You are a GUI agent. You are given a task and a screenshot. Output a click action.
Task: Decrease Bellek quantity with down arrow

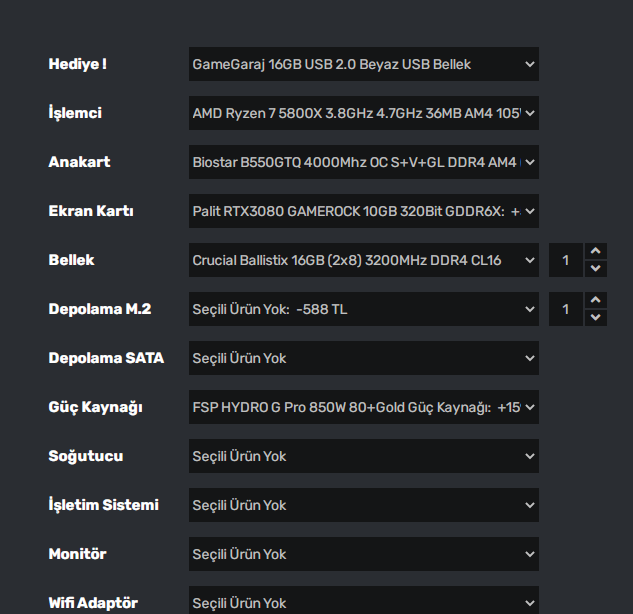click(595, 269)
